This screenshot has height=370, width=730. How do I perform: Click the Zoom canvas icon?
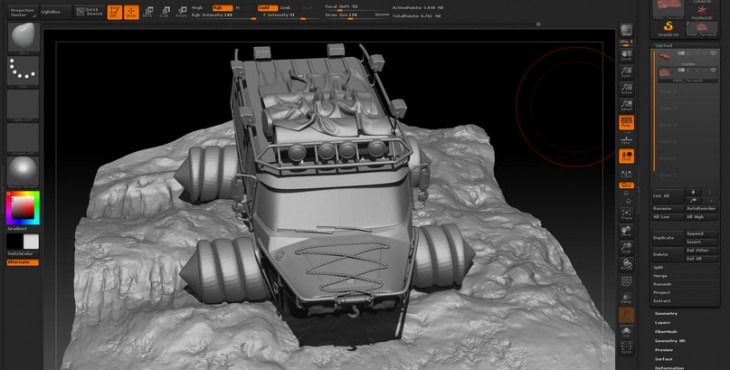[626, 72]
